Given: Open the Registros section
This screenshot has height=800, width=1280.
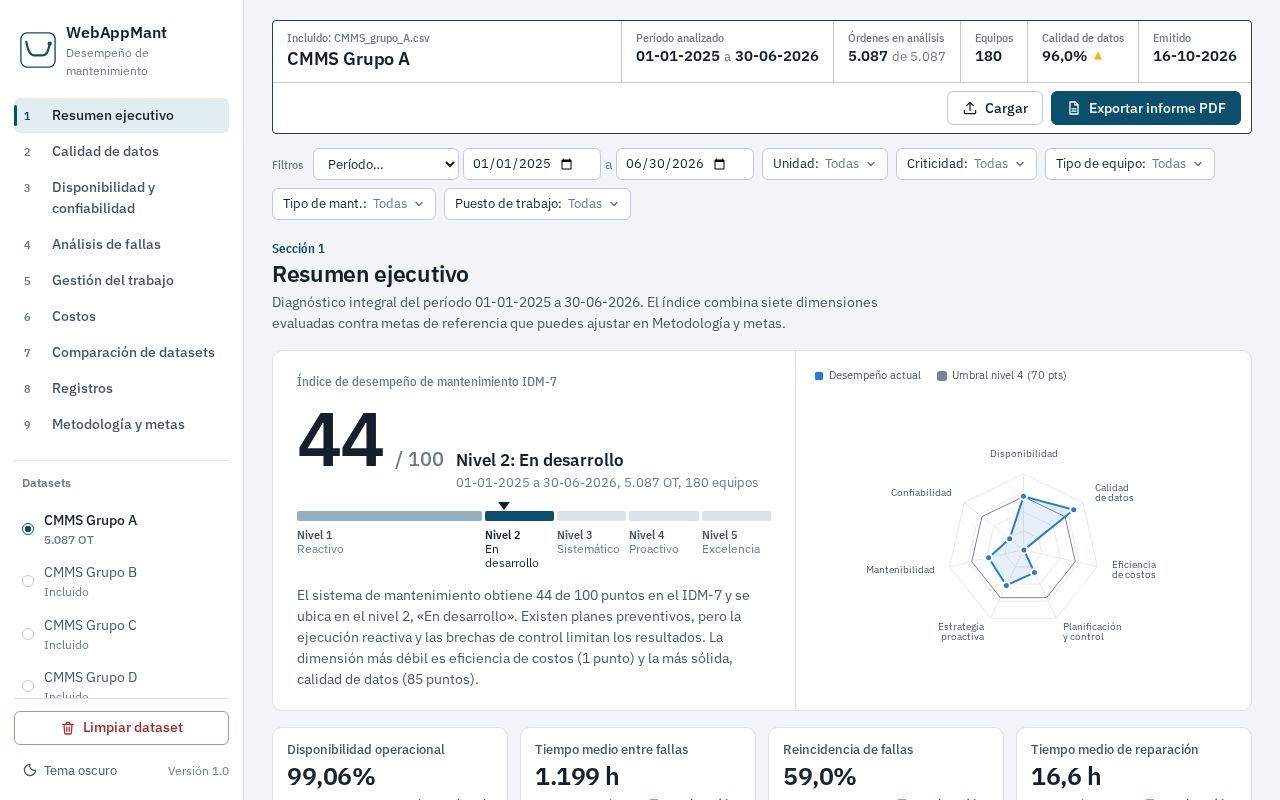Looking at the screenshot, I should [121, 388].
